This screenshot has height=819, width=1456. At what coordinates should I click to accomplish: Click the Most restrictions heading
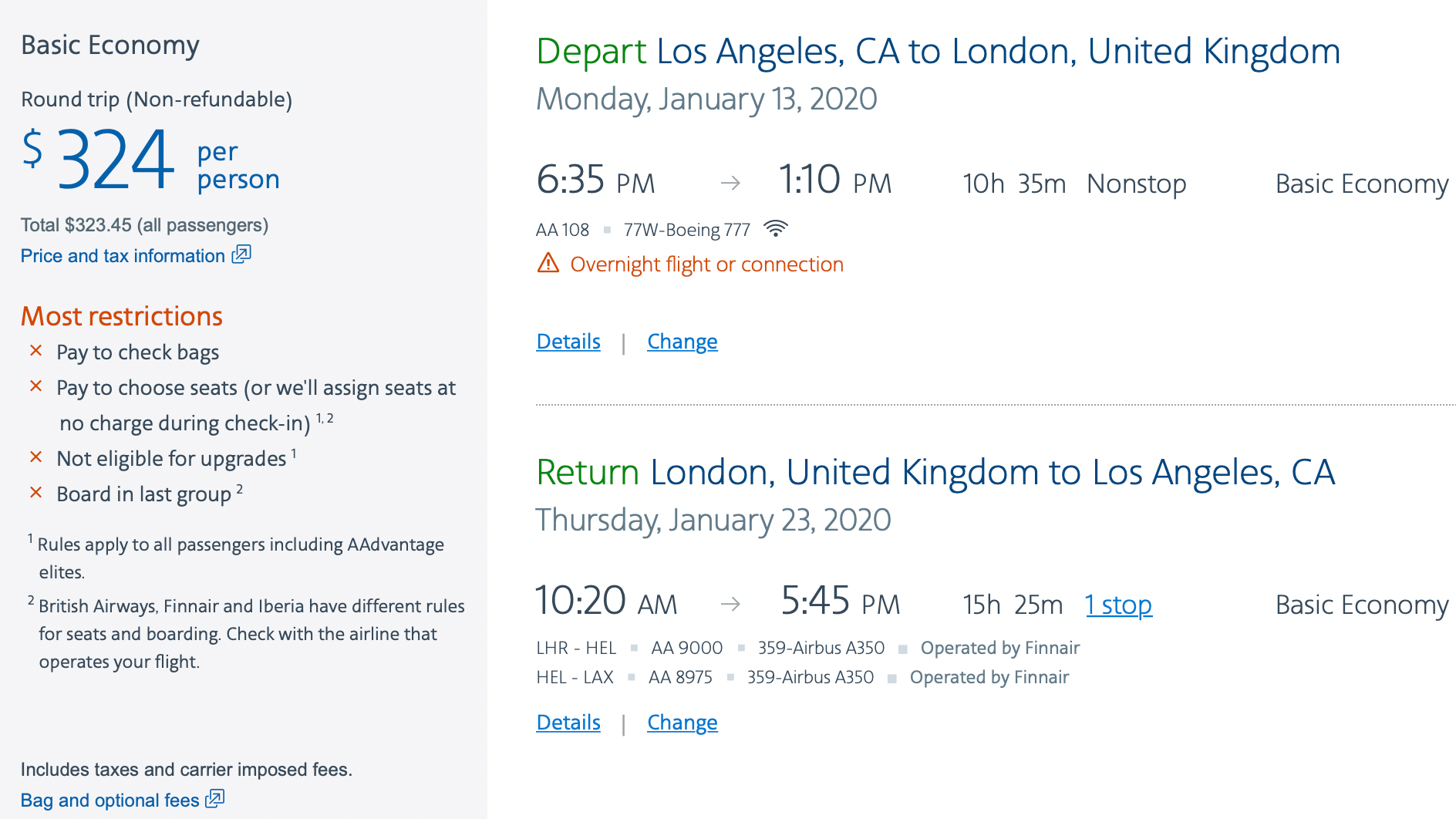click(x=122, y=316)
